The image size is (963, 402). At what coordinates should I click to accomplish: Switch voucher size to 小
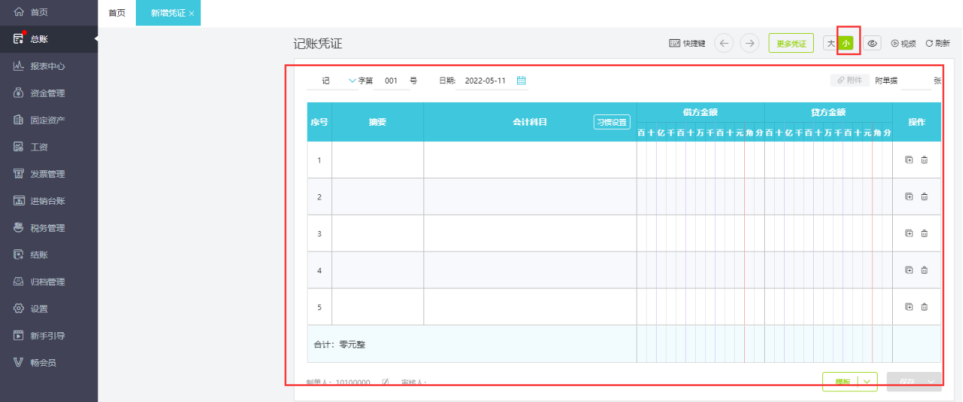[846, 44]
